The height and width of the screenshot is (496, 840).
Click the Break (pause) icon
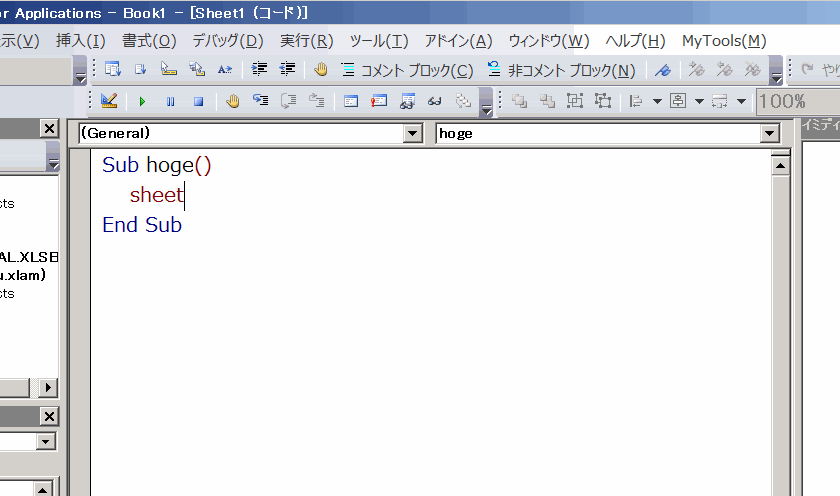coord(170,101)
